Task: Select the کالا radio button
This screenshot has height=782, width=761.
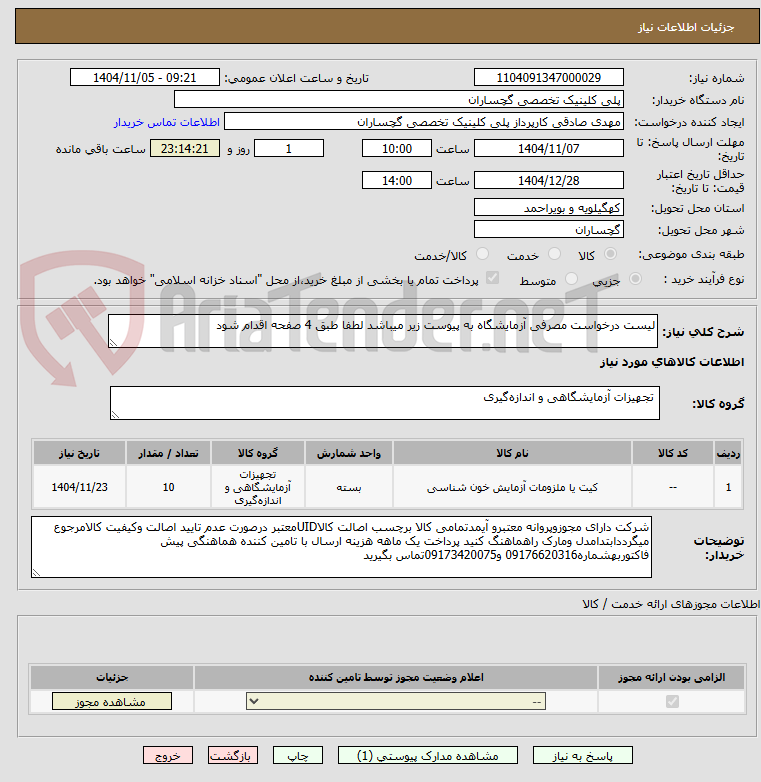Action: tap(610, 254)
